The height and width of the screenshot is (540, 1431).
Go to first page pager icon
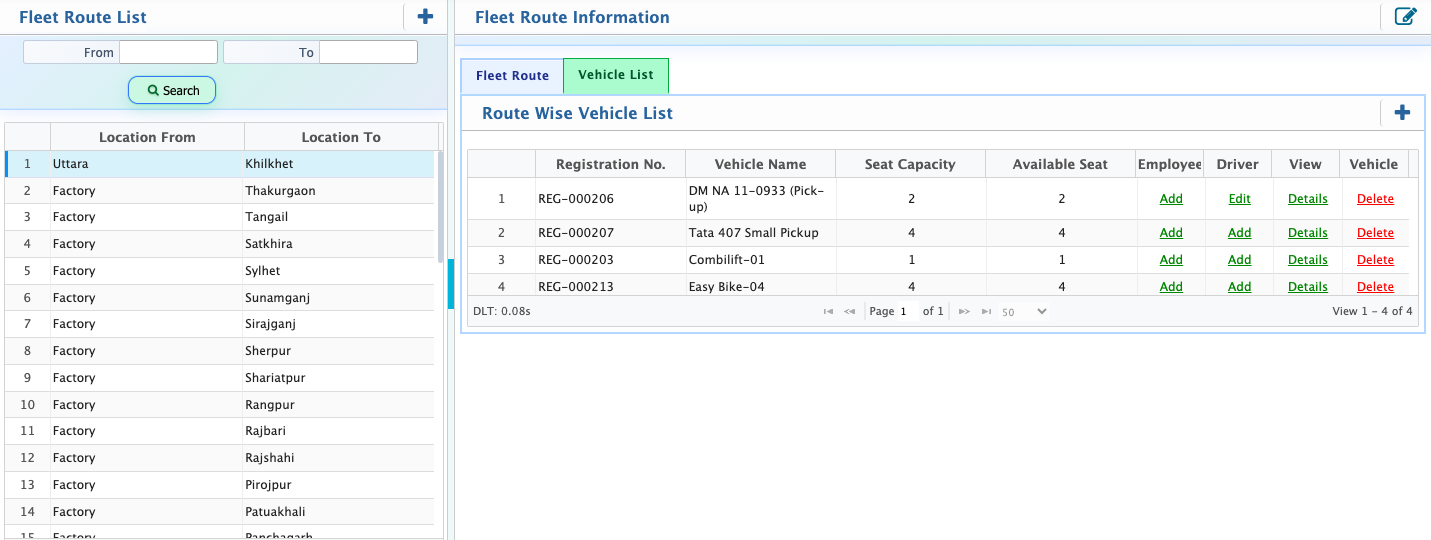(828, 312)
